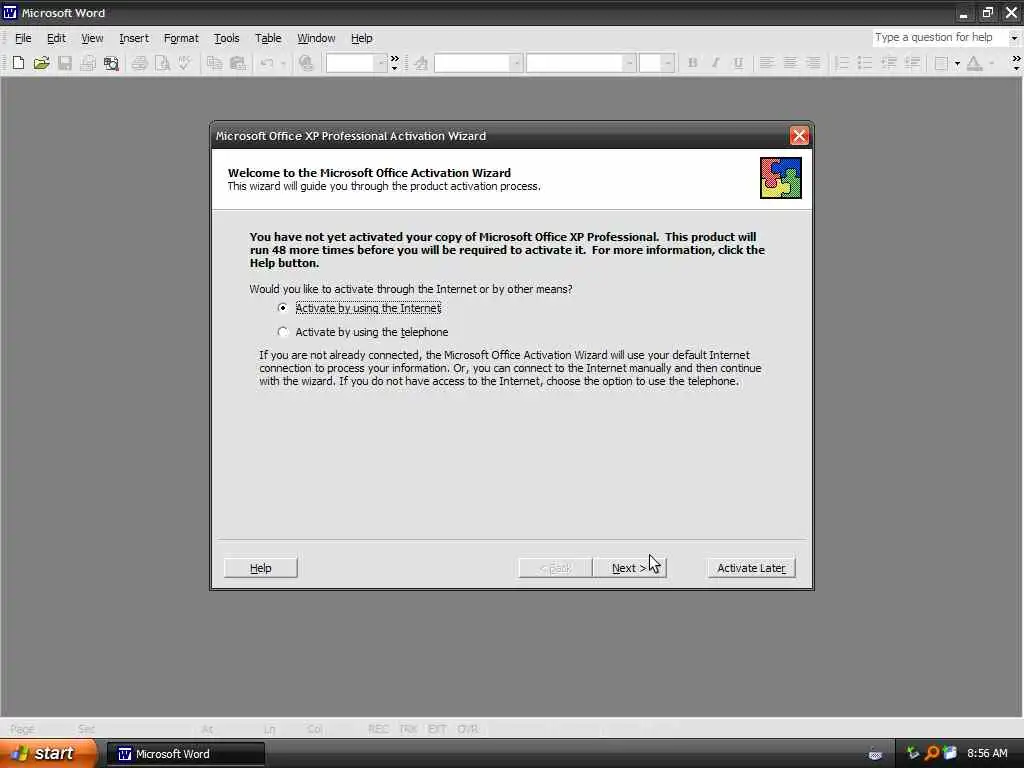The width and height of the screenshot is (1024, 768).
Task: Click Microsoft Word taskbar button
Action: tap(185, 754)
